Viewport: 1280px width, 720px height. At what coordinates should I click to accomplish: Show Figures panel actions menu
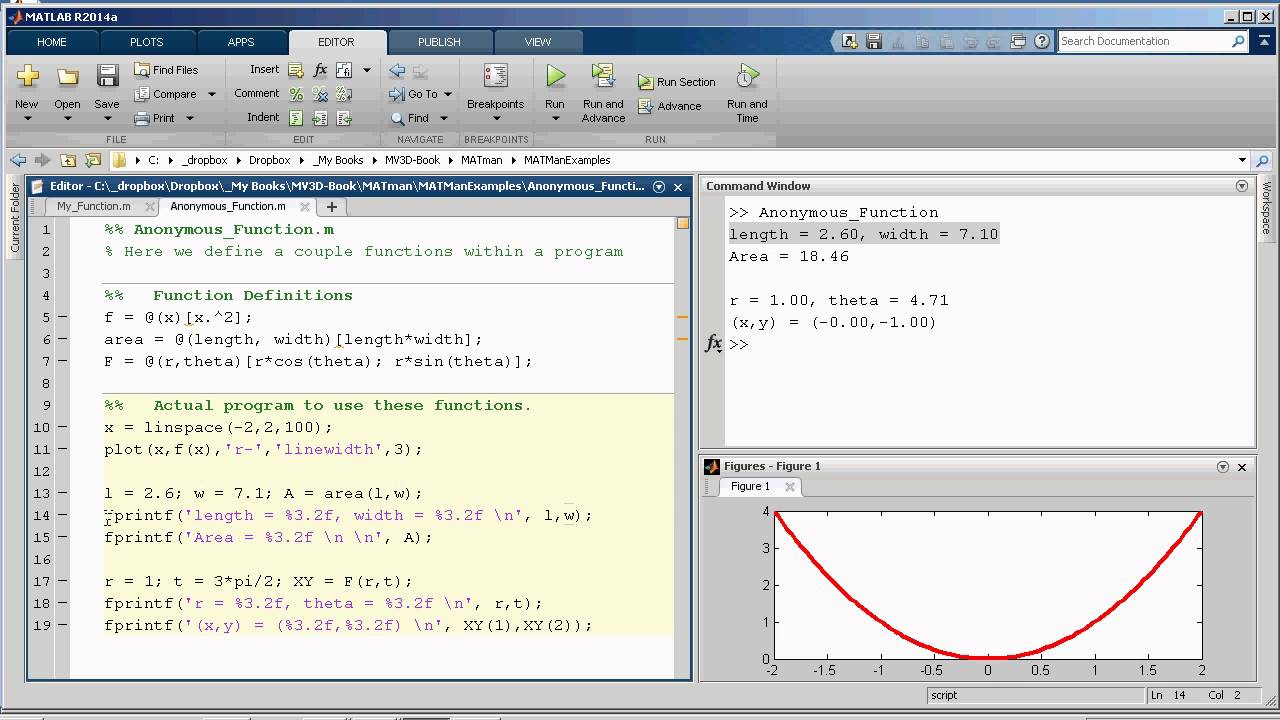pos(1222,467)
